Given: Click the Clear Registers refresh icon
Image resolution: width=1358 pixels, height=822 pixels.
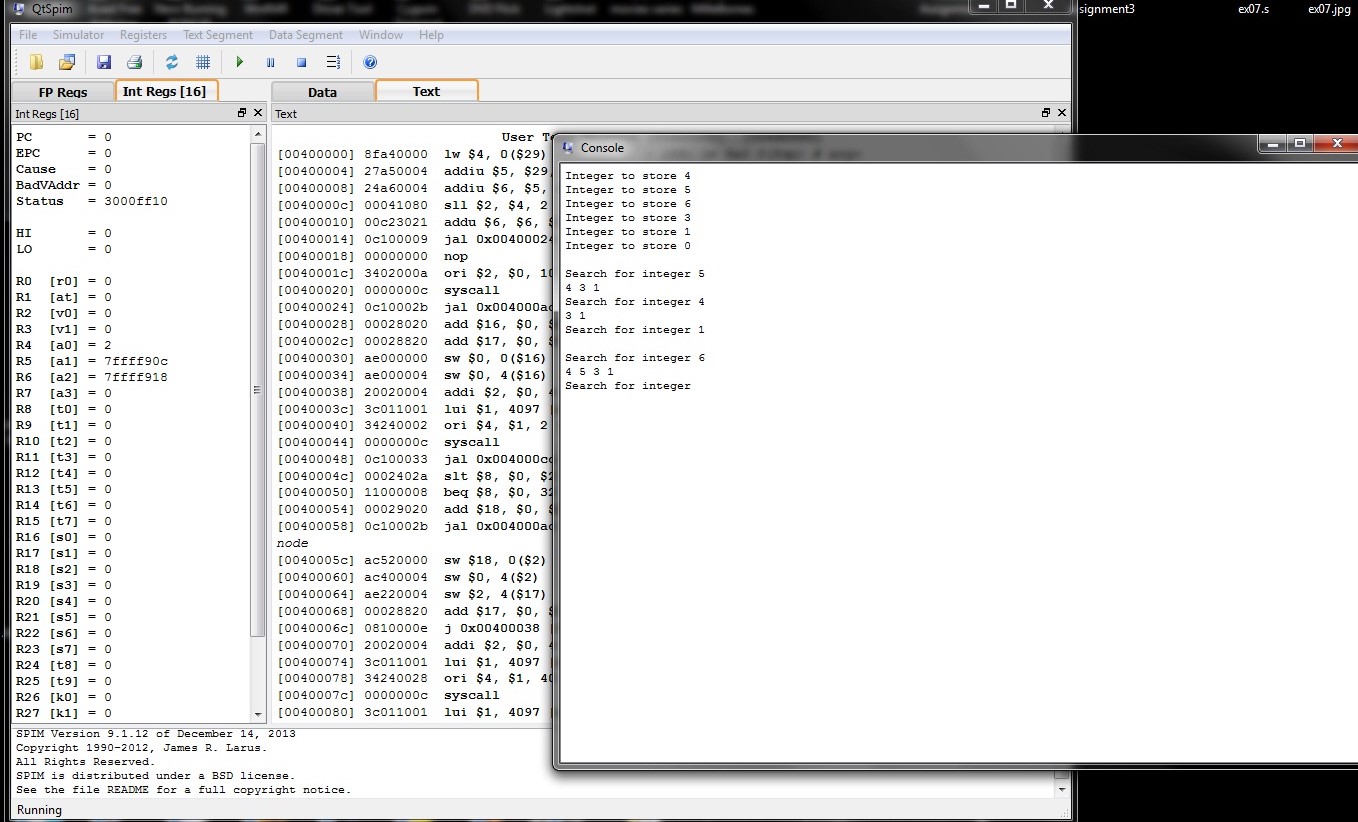Looking at the screenshot, I should click(x=172, y=62).
